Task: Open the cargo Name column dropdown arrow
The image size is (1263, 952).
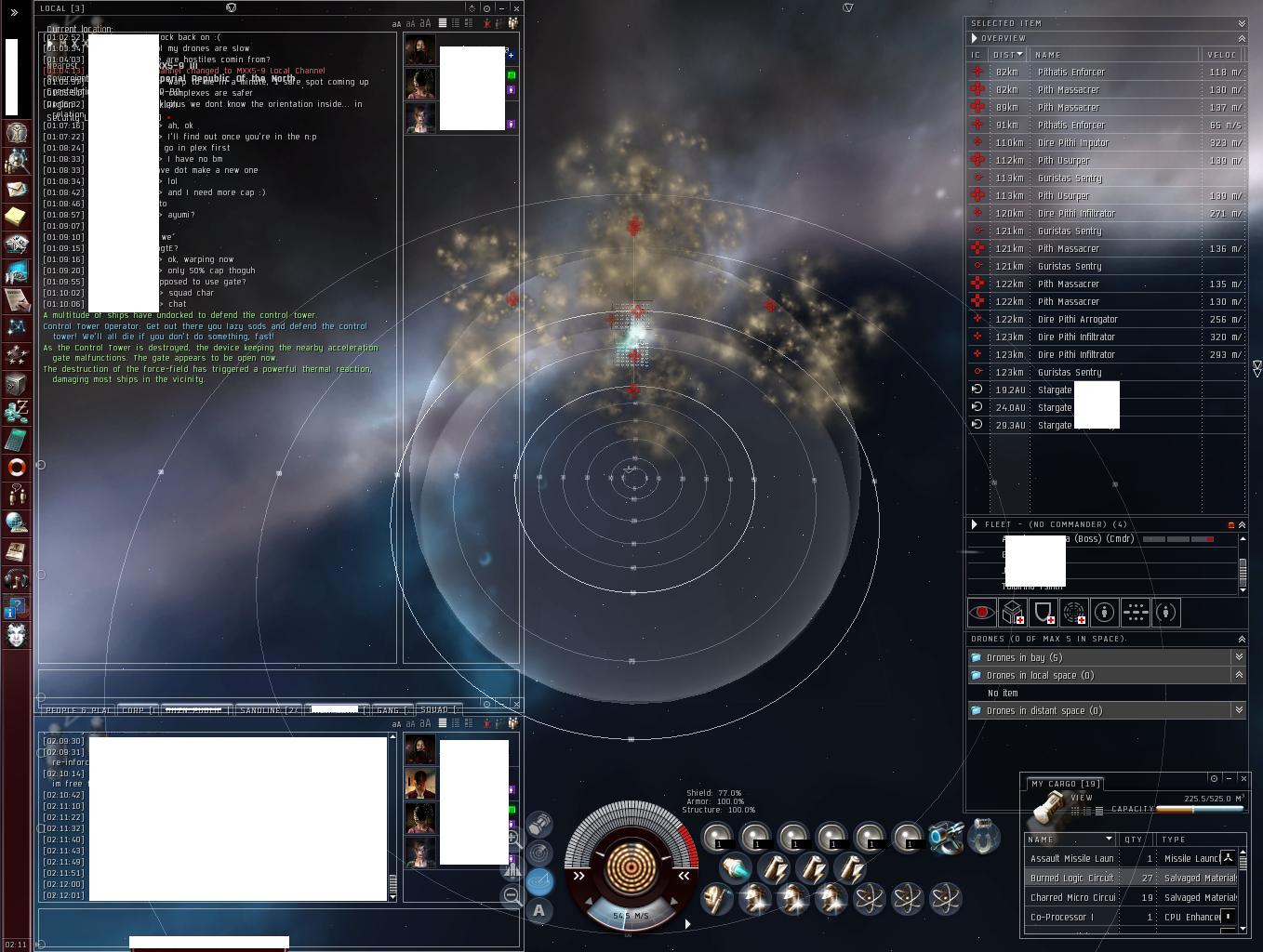Action: pyautogui.click(x=1108, y=839)
